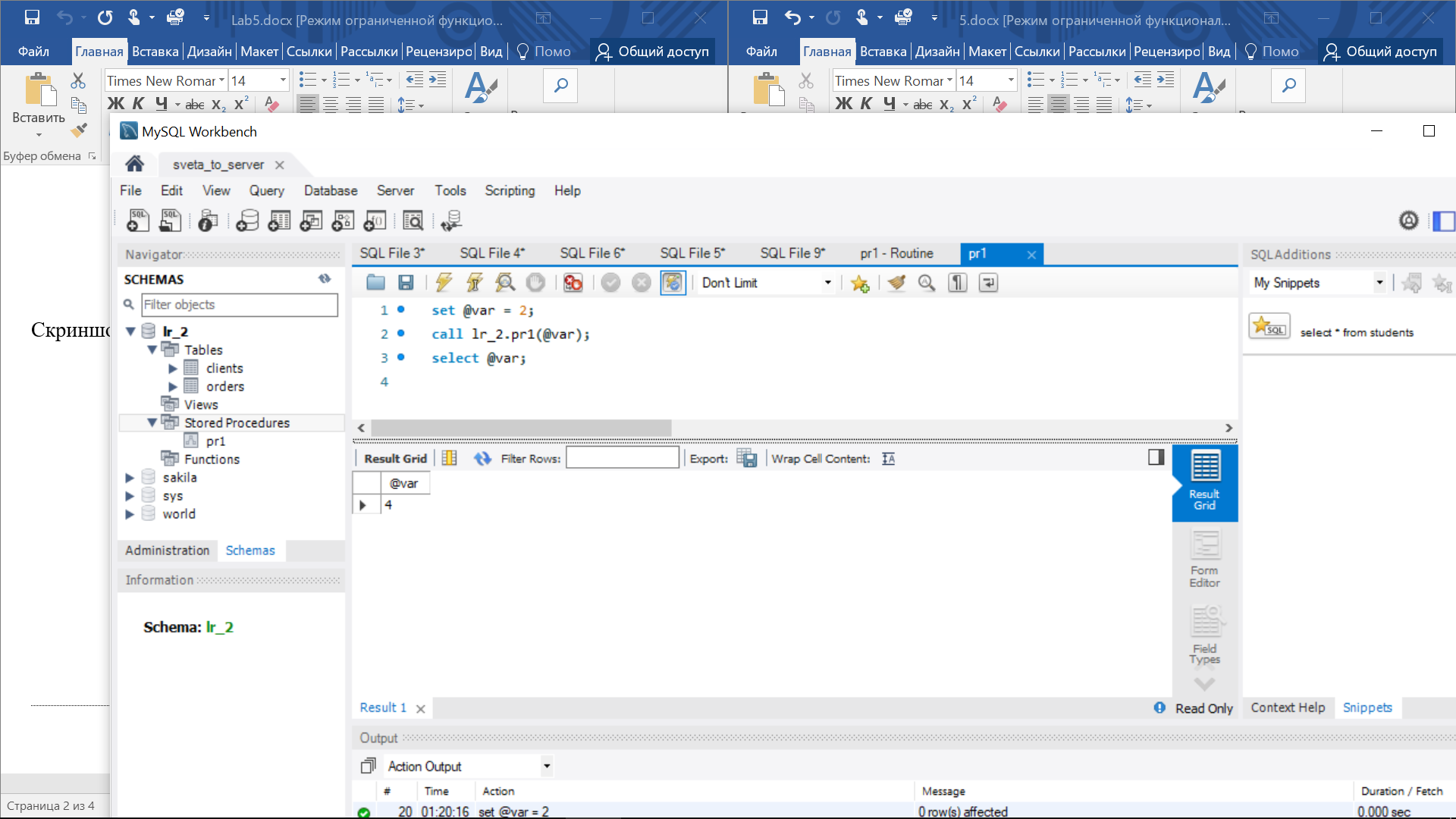Search table data toolbar icon
This screenshot has height=819, width=1456.
[x=413, y=221]
